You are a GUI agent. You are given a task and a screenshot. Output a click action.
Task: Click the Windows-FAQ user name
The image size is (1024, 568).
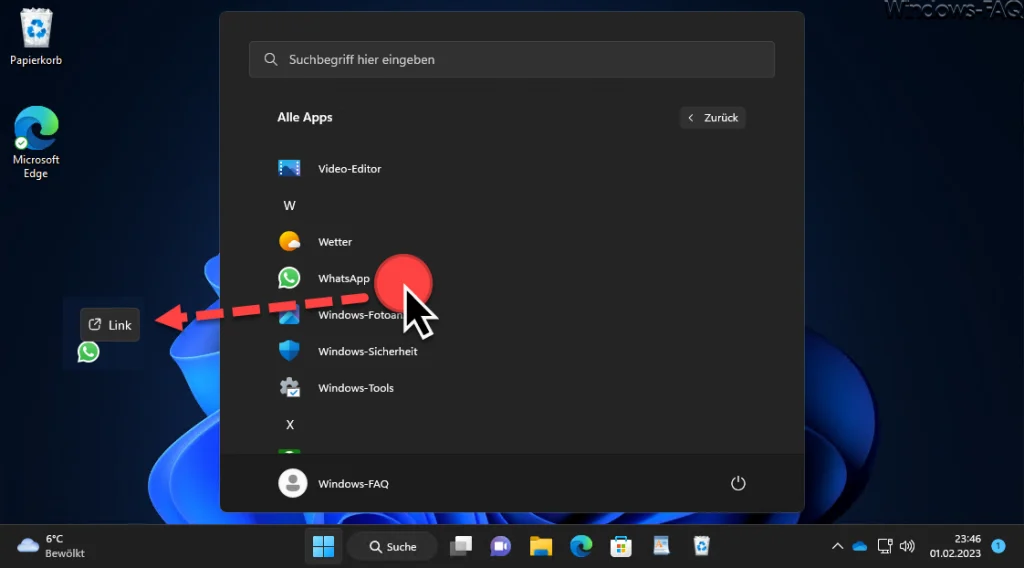coord(353,484)
